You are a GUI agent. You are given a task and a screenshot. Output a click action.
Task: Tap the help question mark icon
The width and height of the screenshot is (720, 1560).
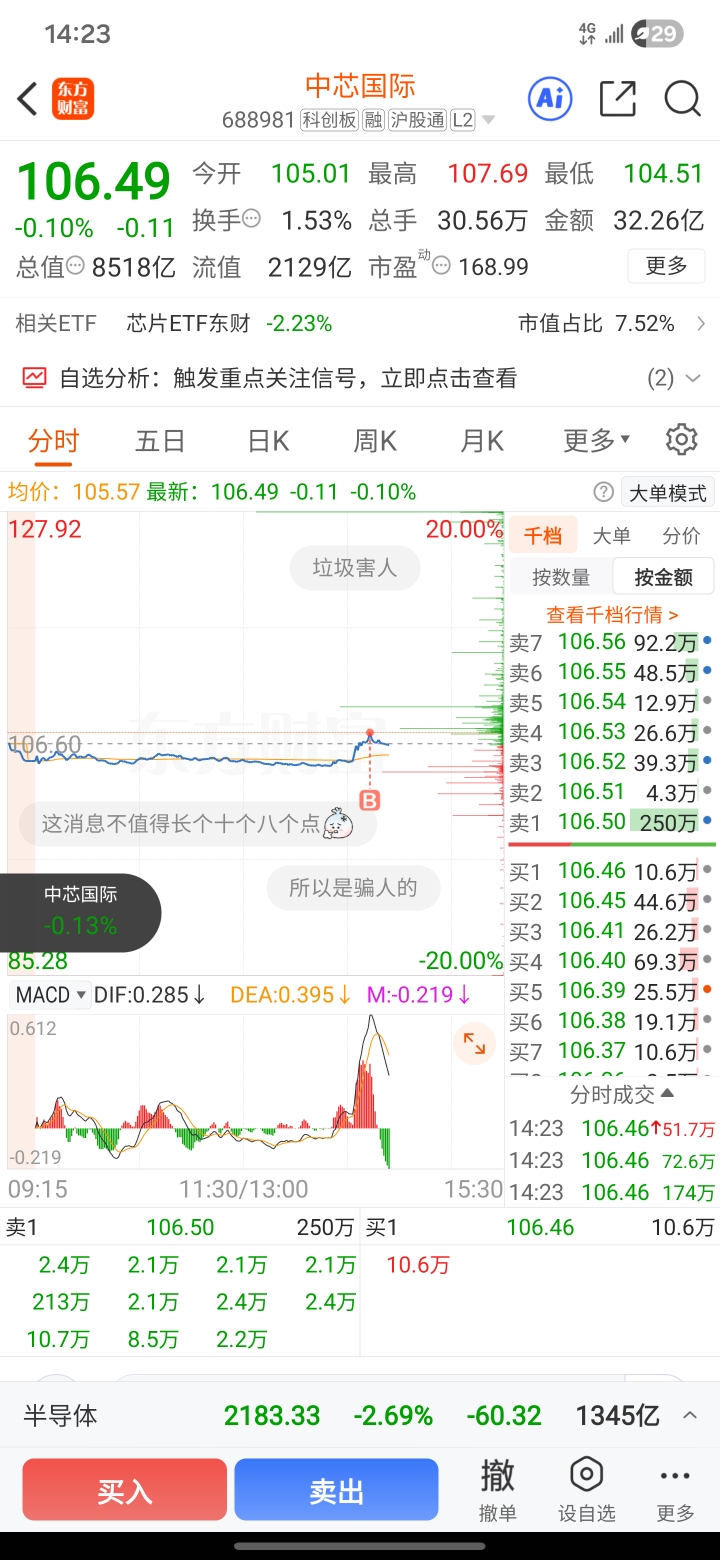click(603, 492)
